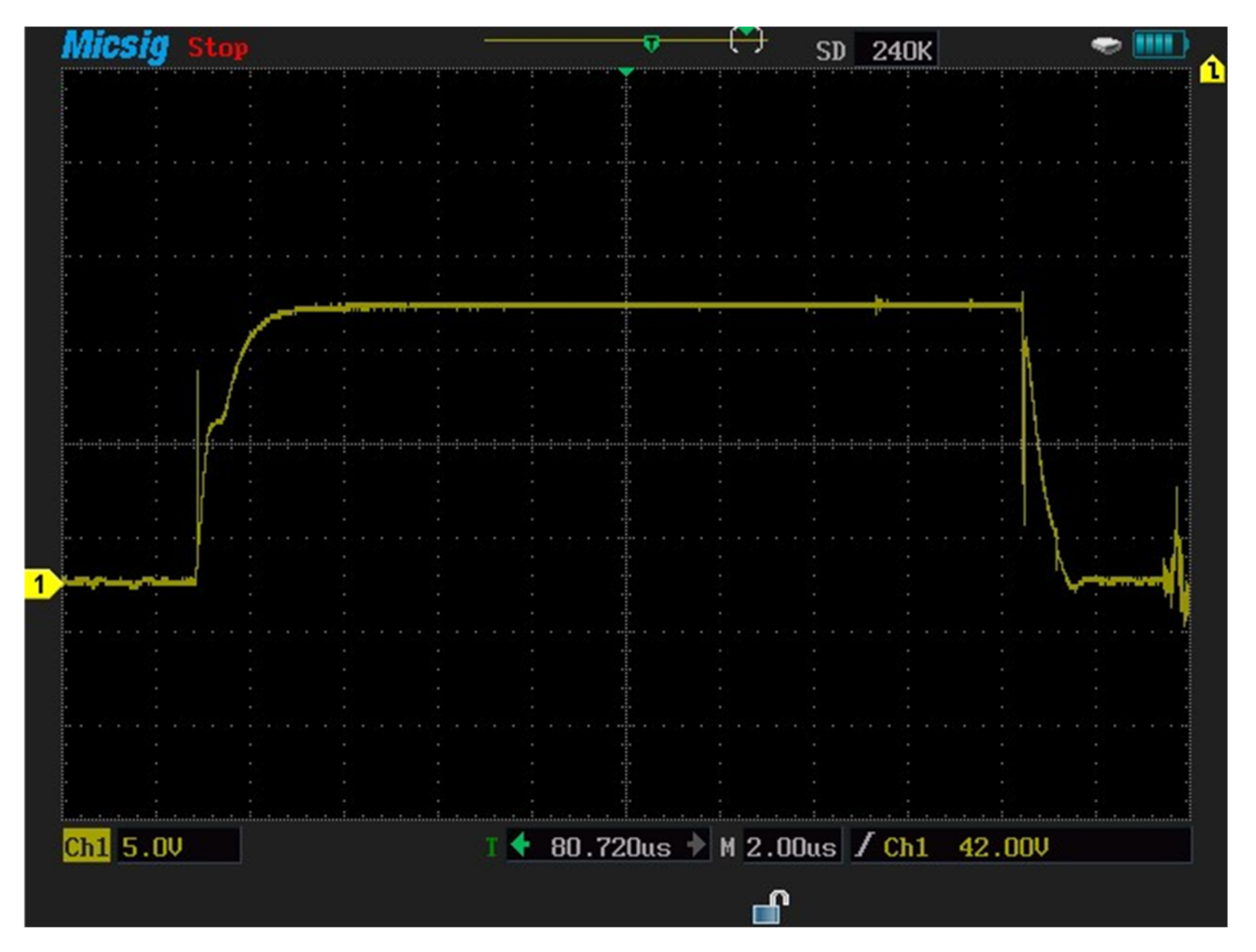Click the gray right arrow by delay time
1256x952 pixels.
click(696, 845)
